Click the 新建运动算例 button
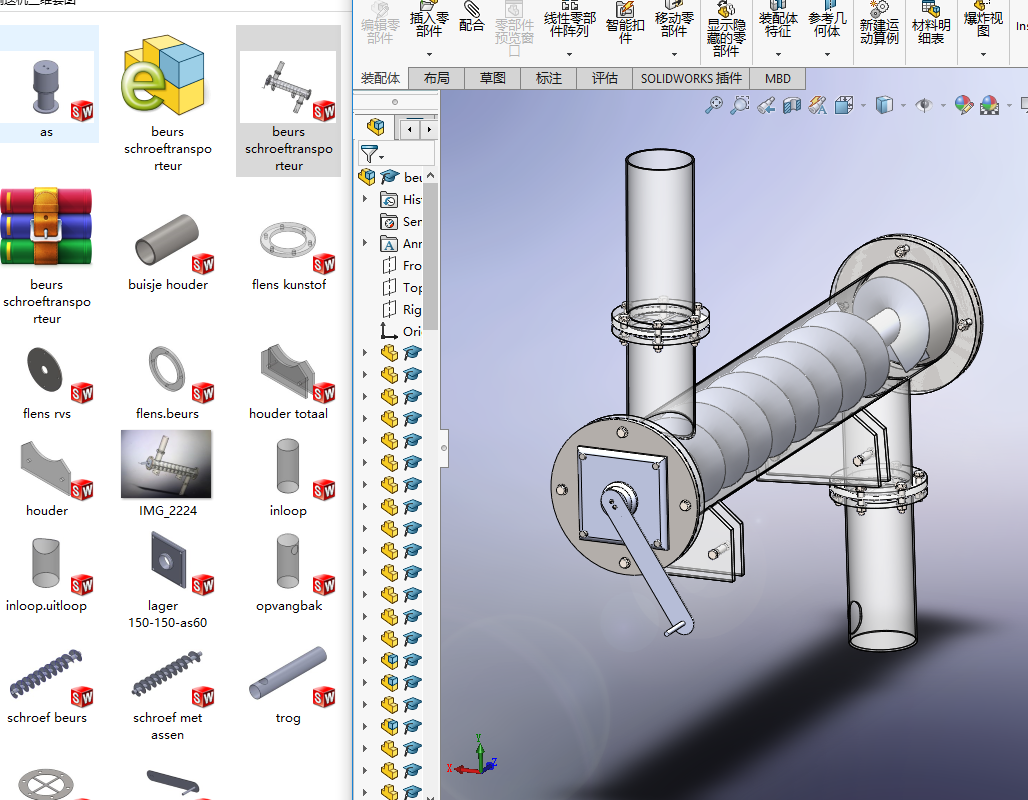1028x800 pixels. coord(879,24)
